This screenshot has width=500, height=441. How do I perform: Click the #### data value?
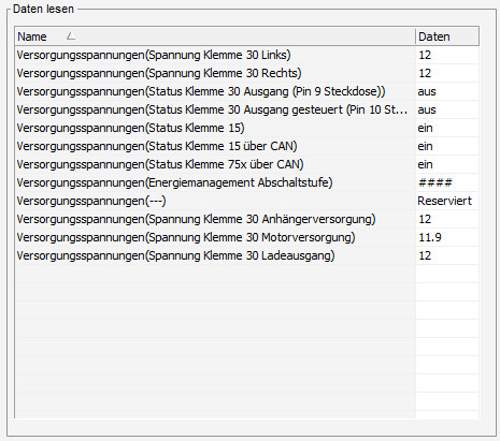(435, 183)
